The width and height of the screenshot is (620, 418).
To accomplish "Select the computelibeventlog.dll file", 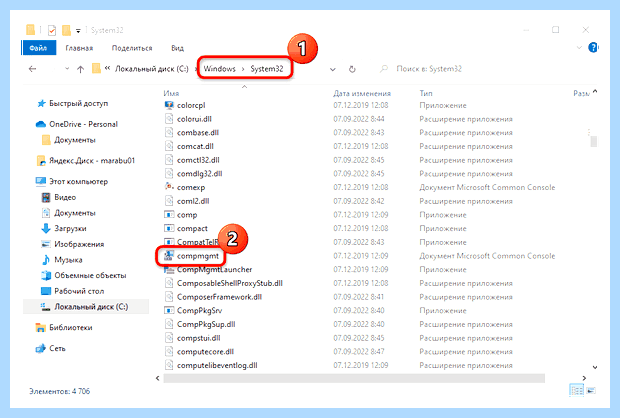I will click(217, 365).
